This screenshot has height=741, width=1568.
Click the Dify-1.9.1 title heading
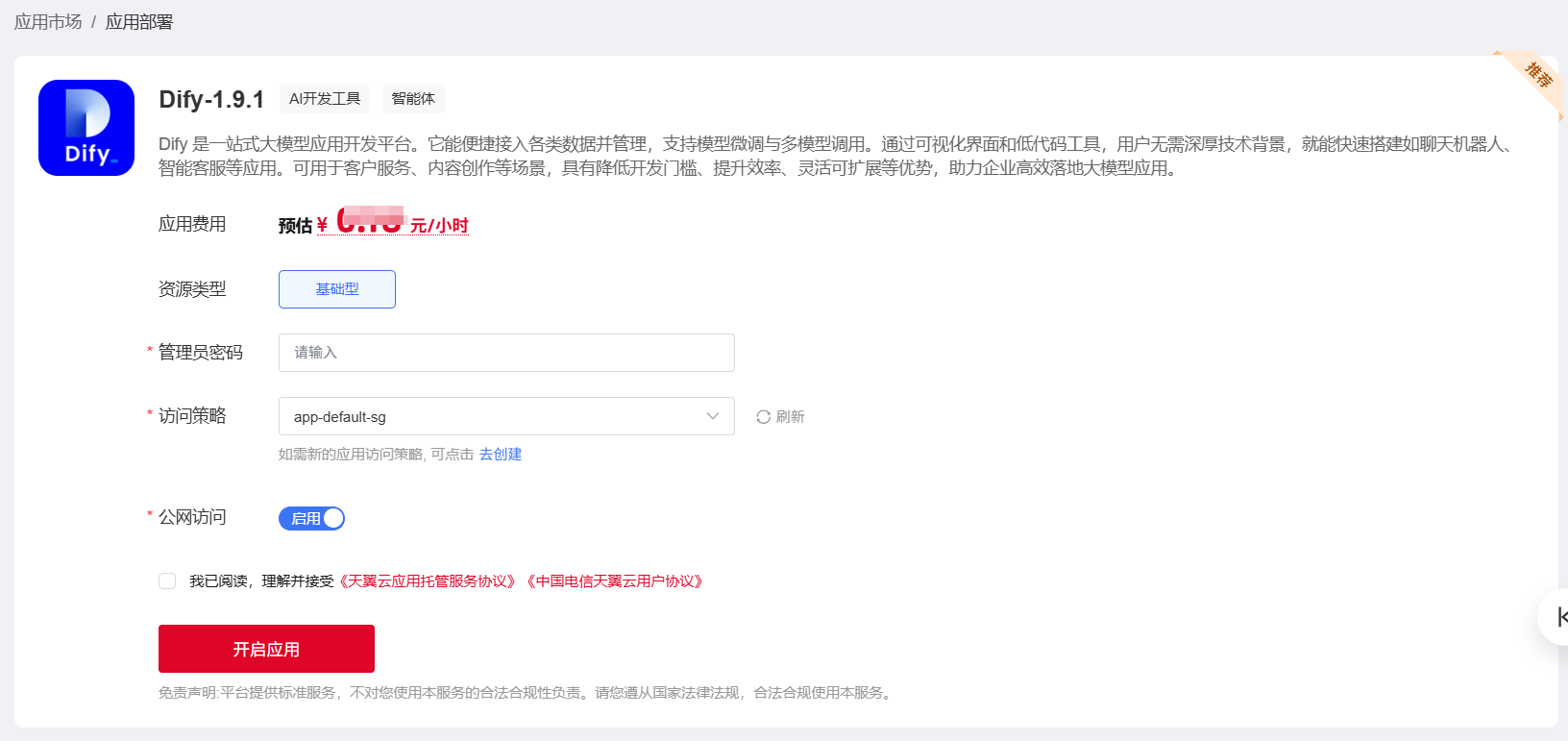point(211,99)
